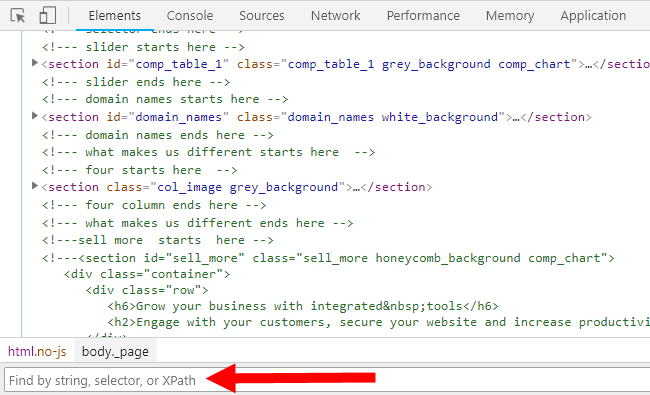Select the section id="domain_names" element row
This screenshot has height=395, width=650.
[x=316, y=117]
